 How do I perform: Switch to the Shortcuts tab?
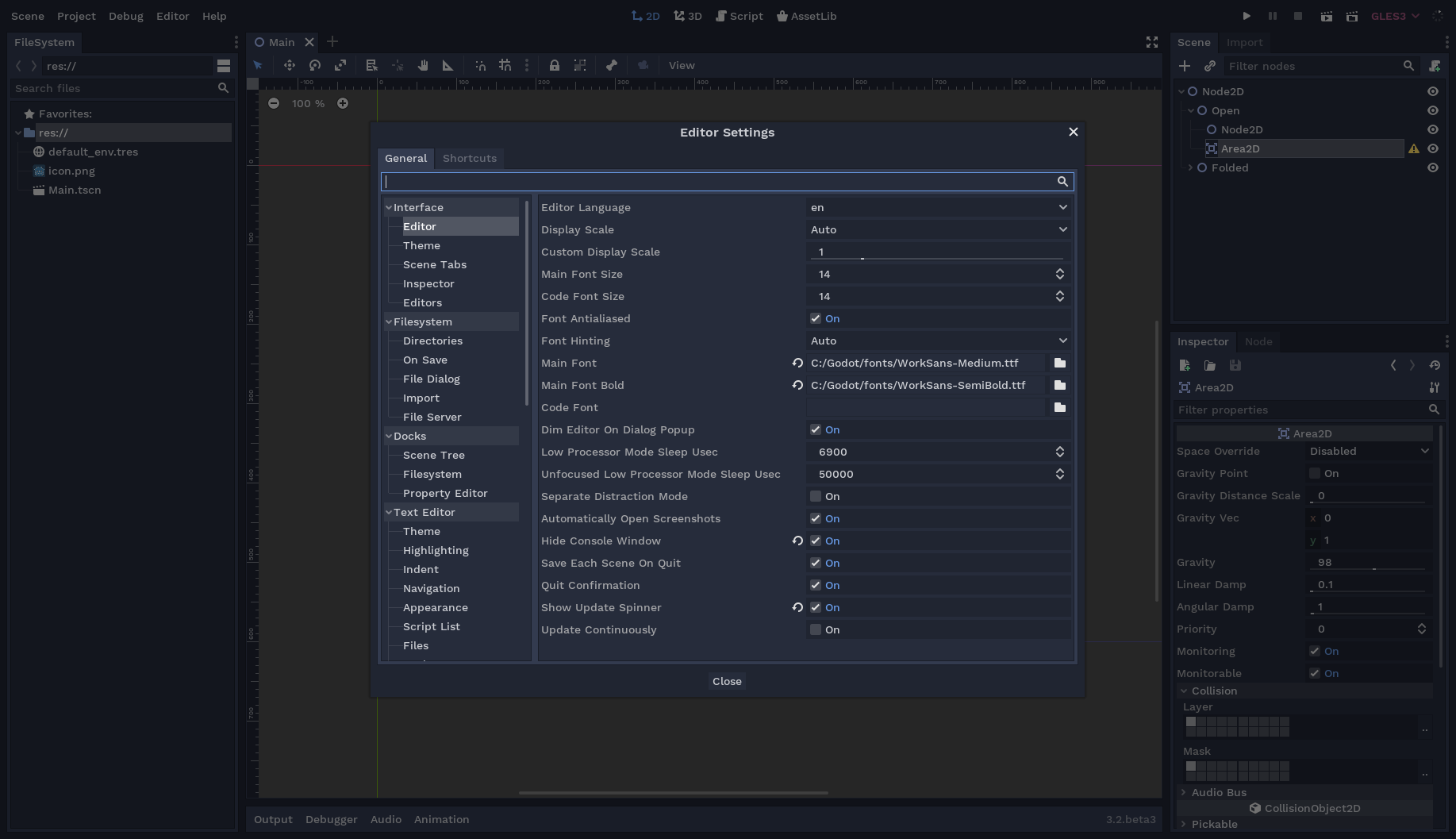click(469, 158)
